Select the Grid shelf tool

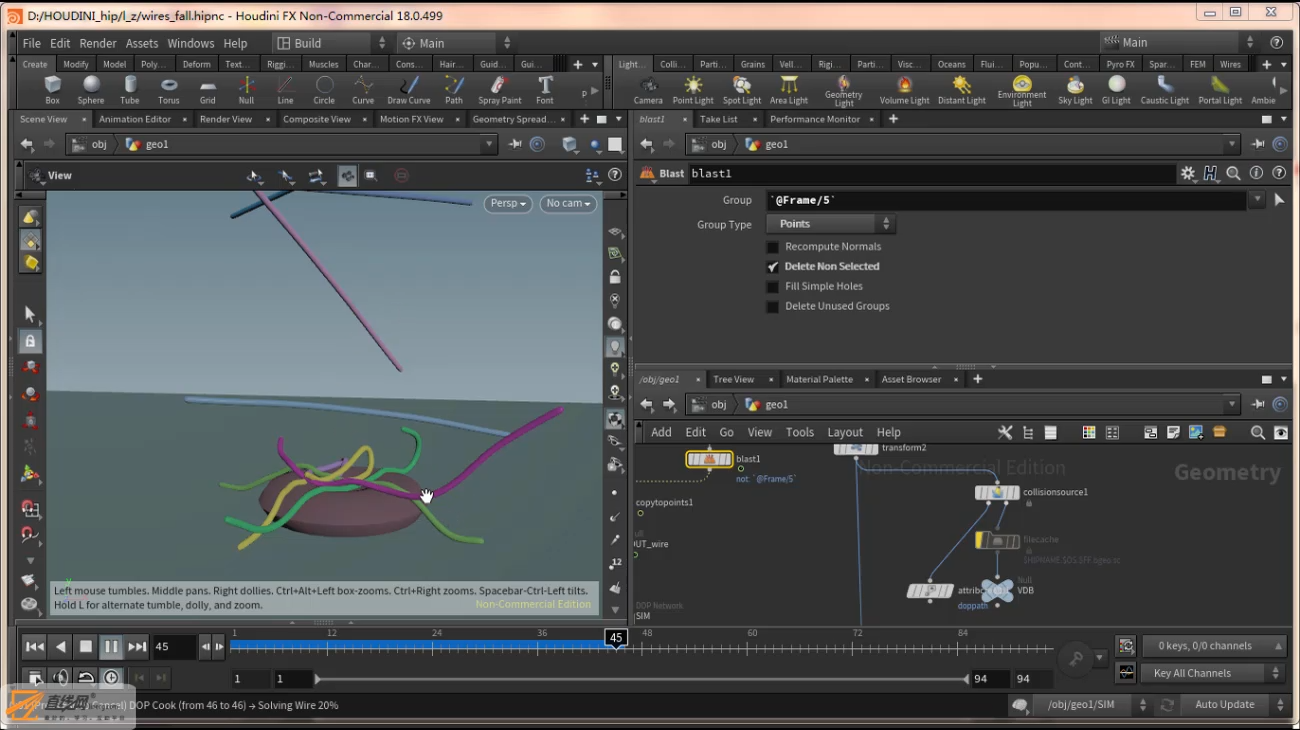pyautogui.click(x=208, y=89)
